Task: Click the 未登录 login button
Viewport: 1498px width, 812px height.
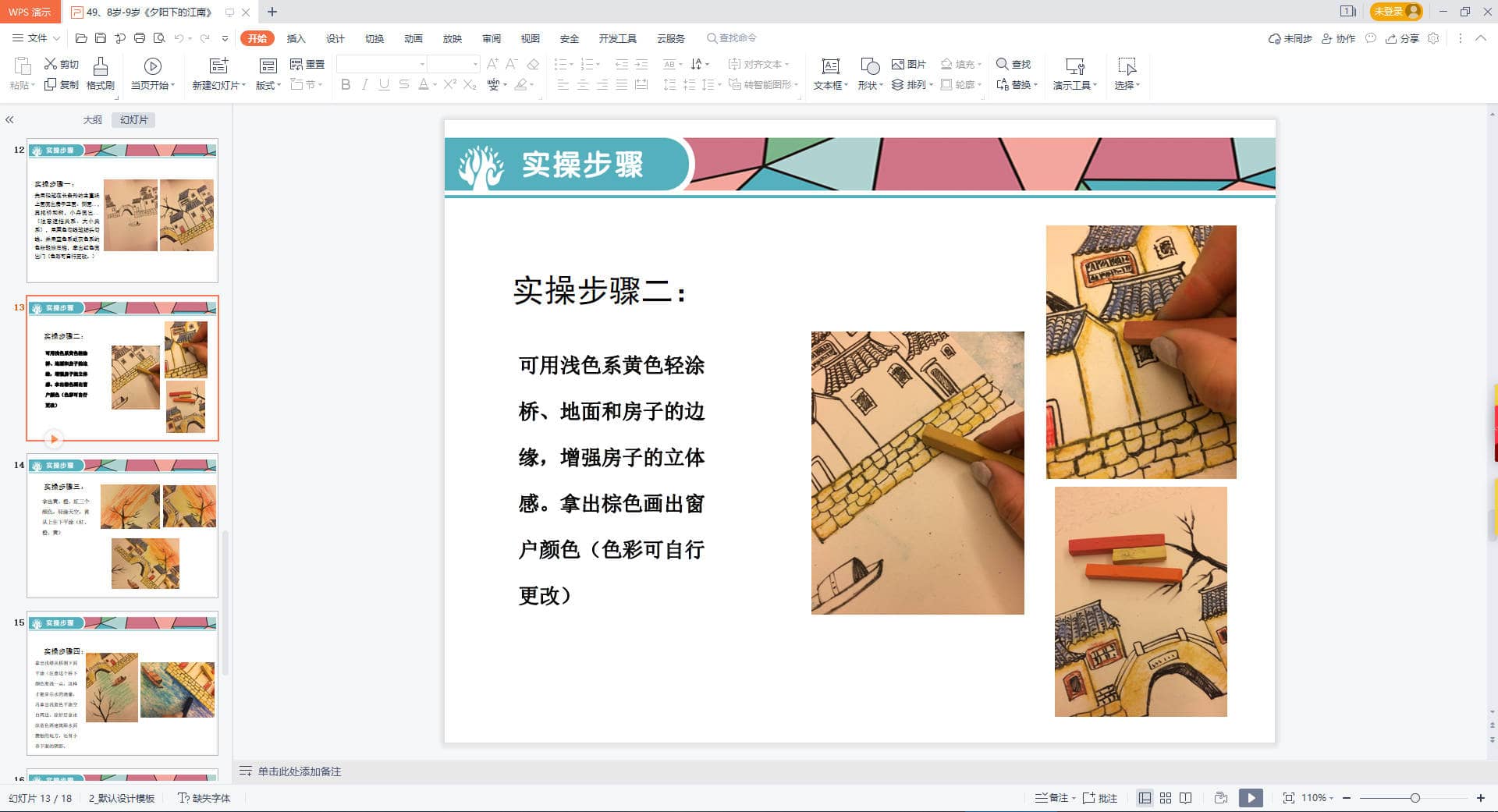Action: 1397,12
